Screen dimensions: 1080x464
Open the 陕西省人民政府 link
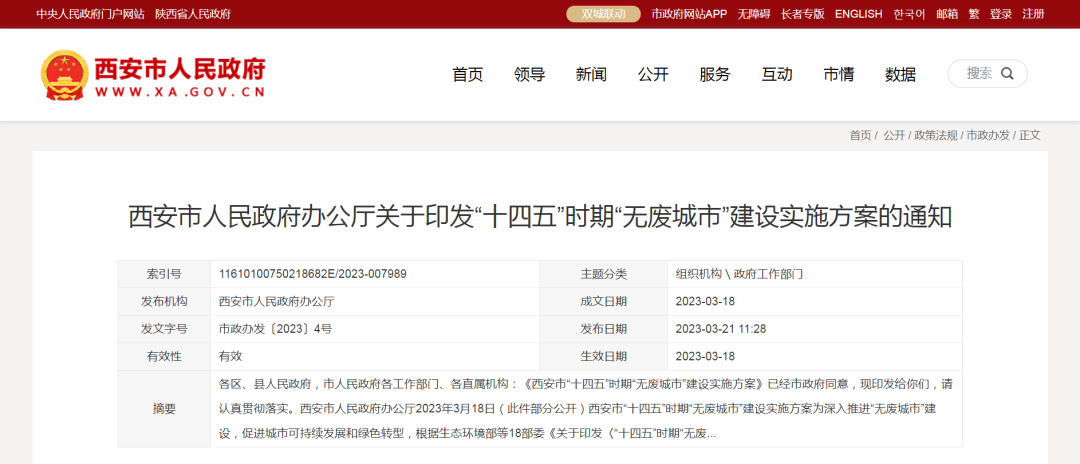[x=193, y=14]
